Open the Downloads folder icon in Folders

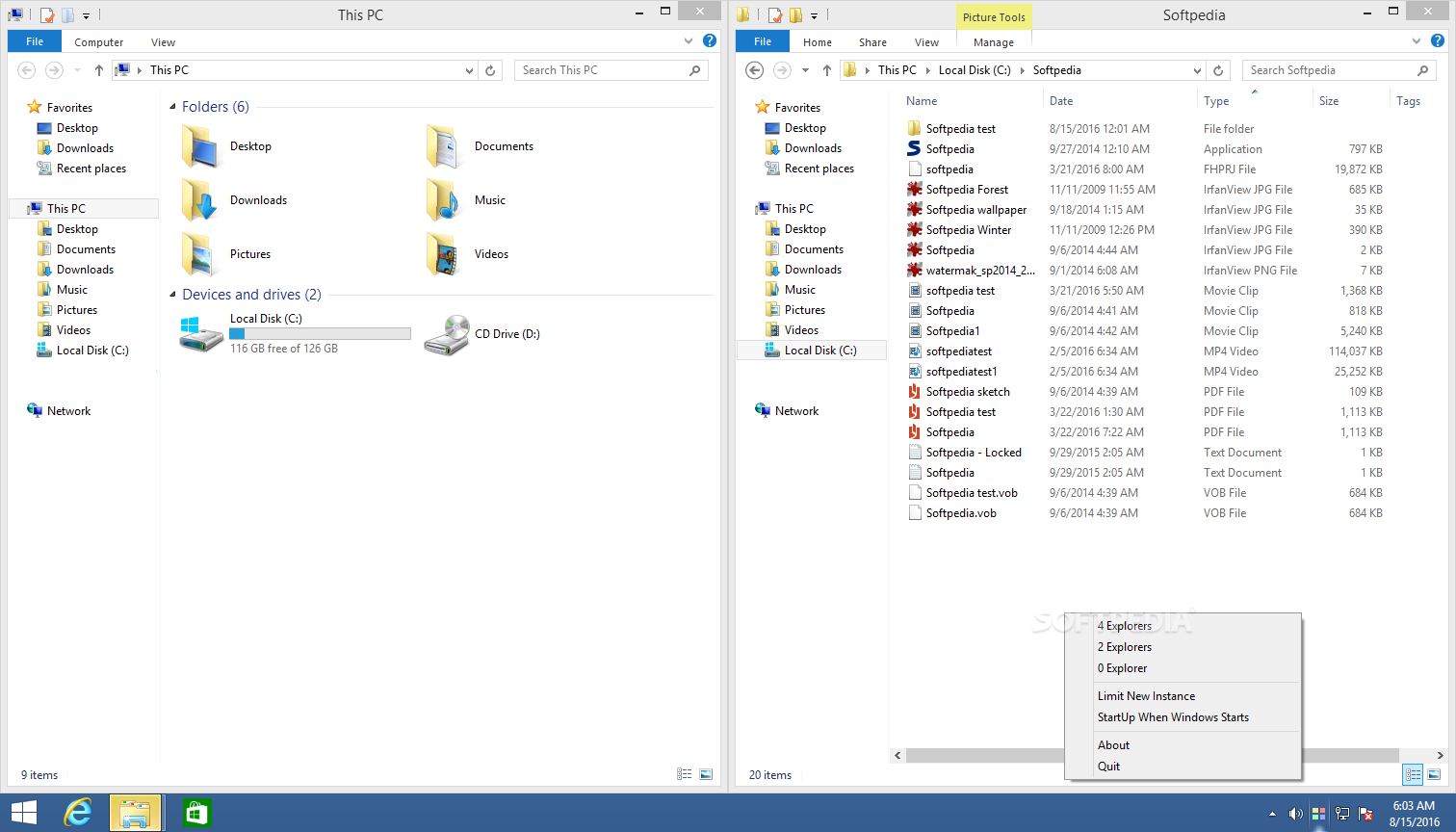click(199, 200)
